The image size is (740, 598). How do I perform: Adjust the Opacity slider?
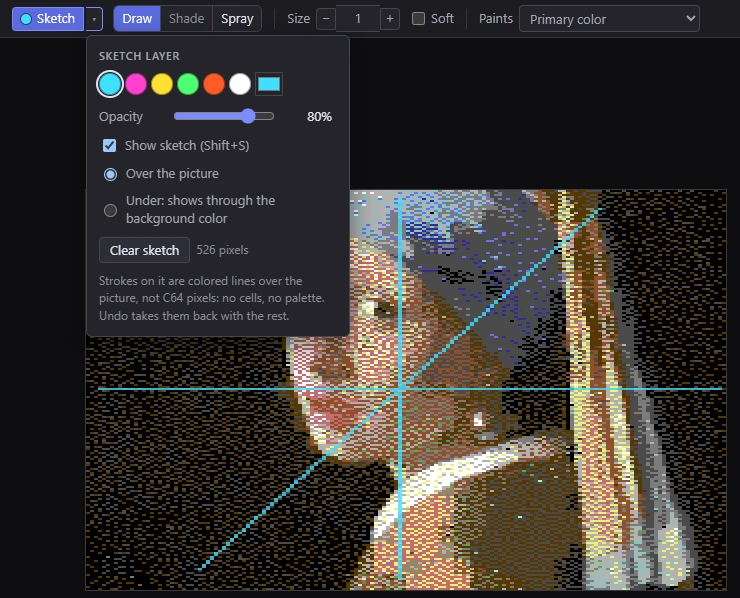(224, 116)
